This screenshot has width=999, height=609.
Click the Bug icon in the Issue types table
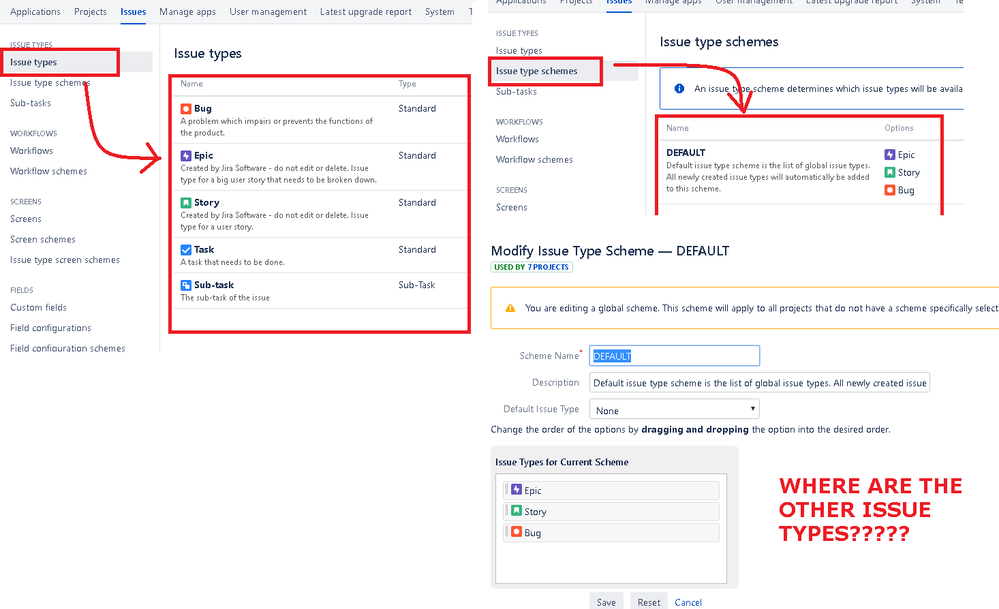(x=185, y=109)
